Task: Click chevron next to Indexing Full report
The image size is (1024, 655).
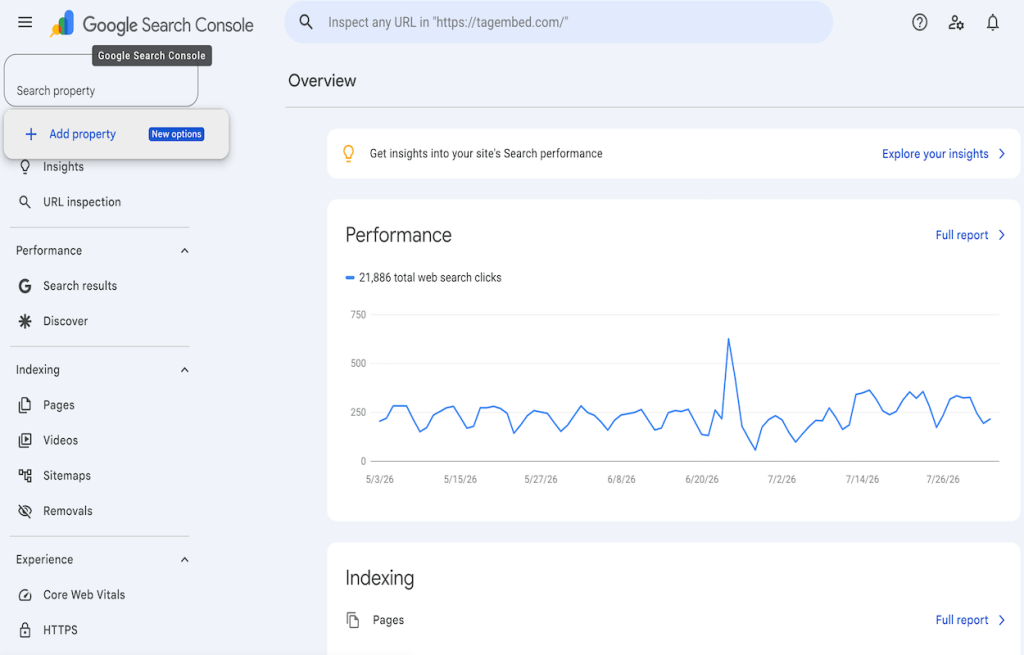Action: 1002,620
